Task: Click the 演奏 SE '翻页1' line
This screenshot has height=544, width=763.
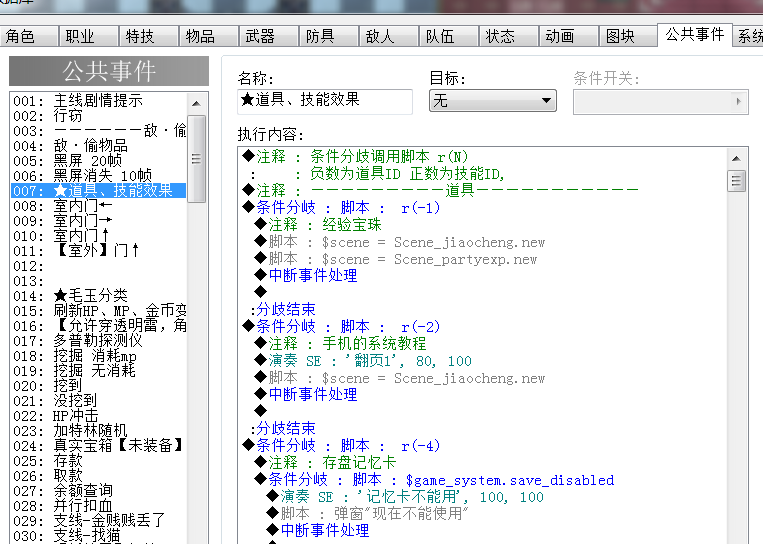Action: click(363, 361)
